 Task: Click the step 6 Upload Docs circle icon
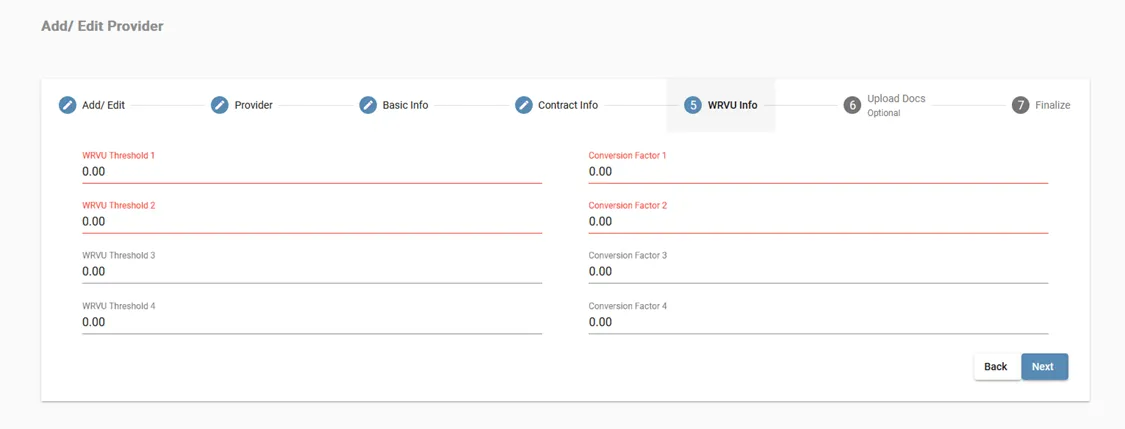tap(852, 105)
